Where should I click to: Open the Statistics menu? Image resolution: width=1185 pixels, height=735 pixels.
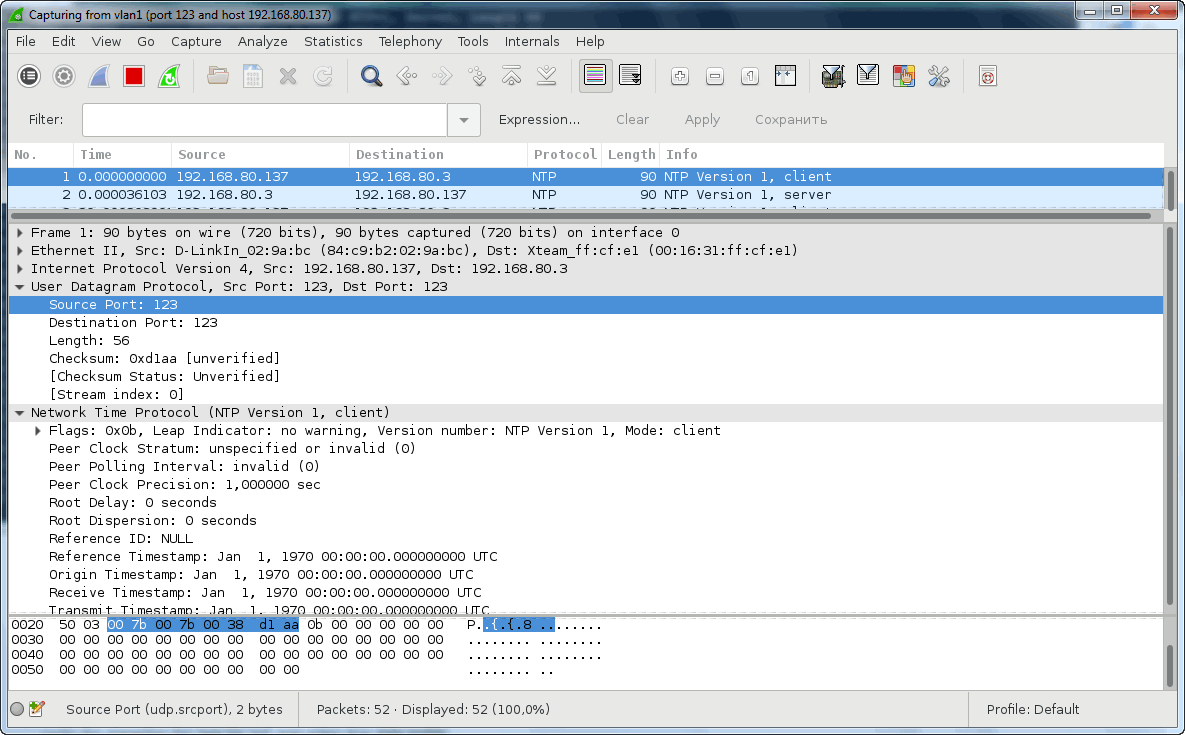(x=333, y=41)
